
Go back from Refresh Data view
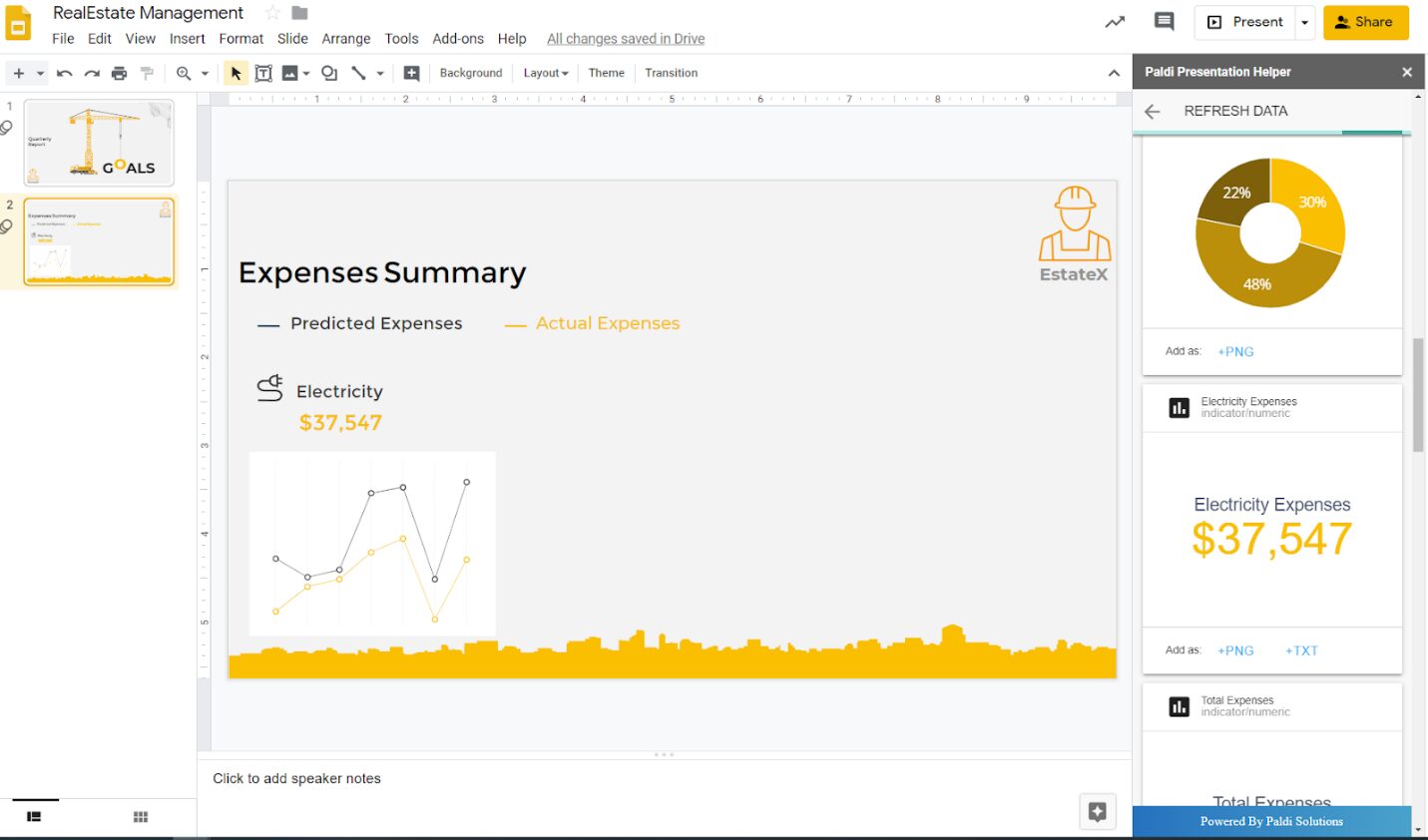pos(1152,111)
